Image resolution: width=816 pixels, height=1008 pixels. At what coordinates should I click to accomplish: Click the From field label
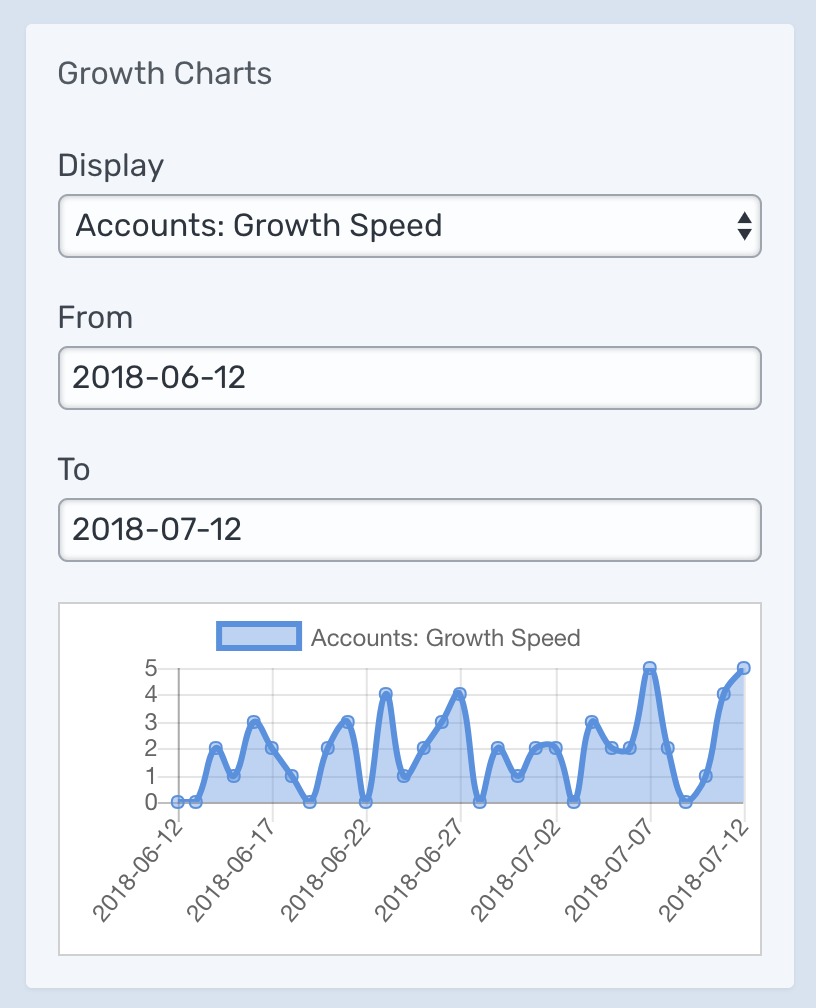tap(95, 318)
